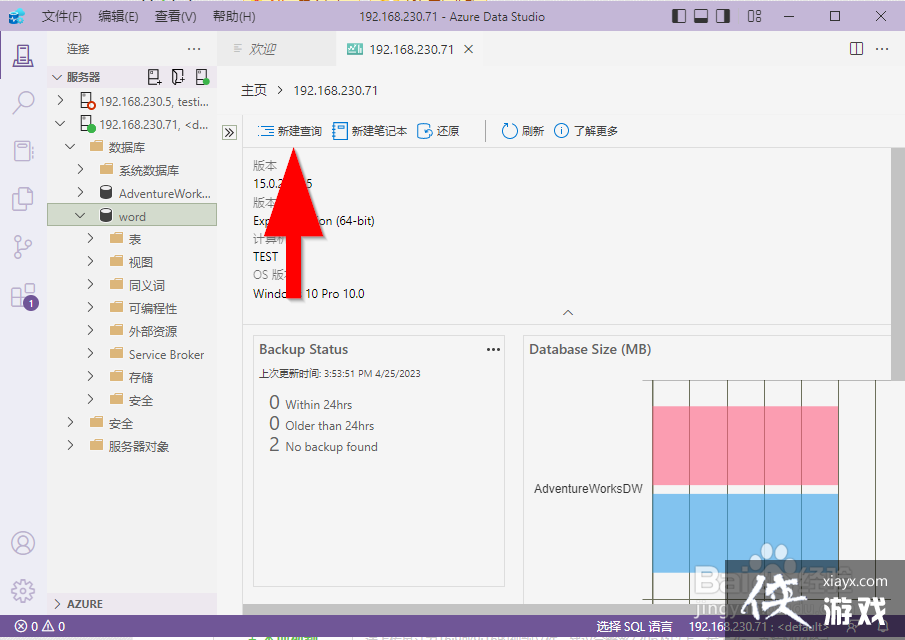Click the new server group icon

click(x=176, y=76)
